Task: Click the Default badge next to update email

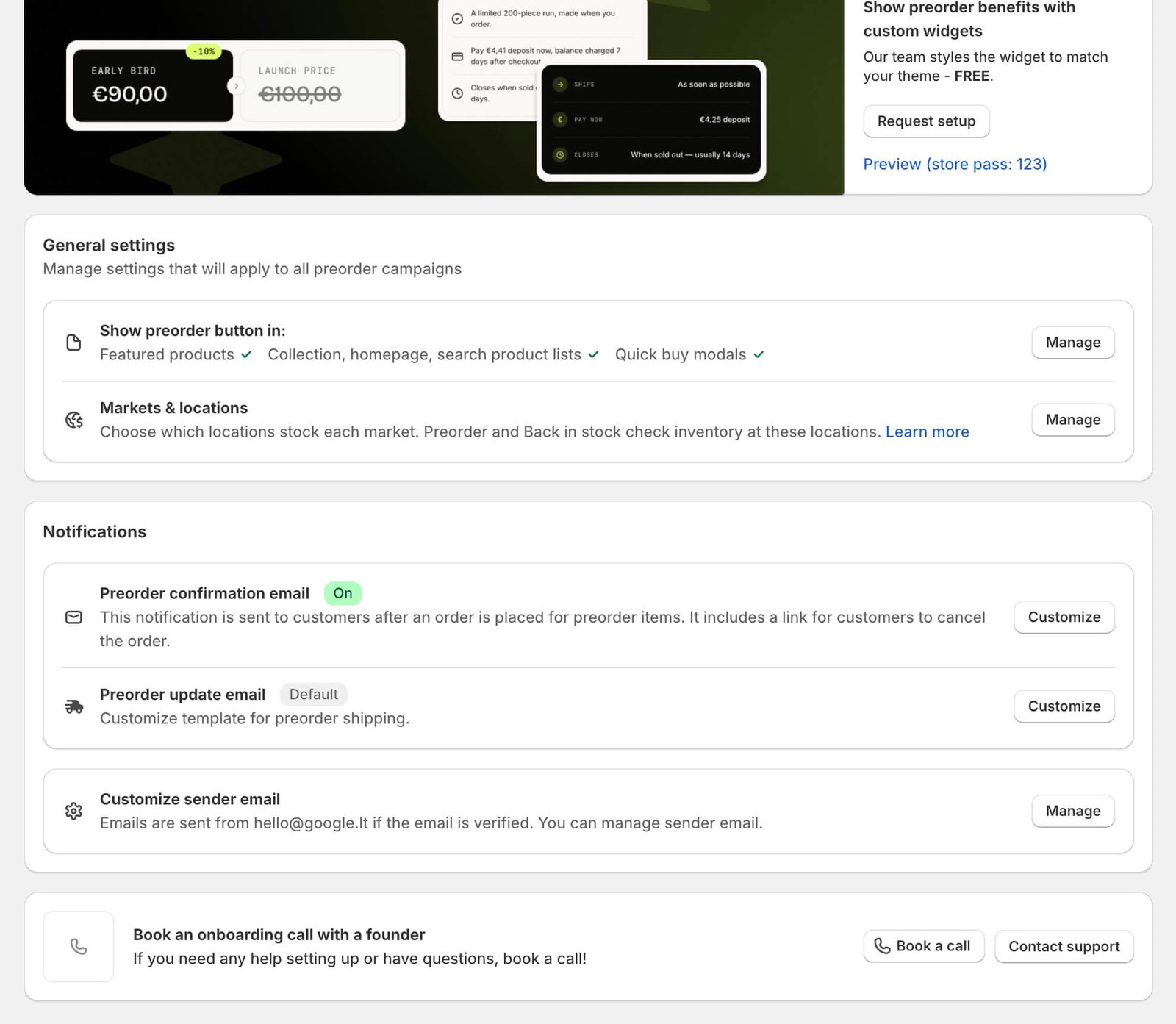Action: [x=314, y=695]
